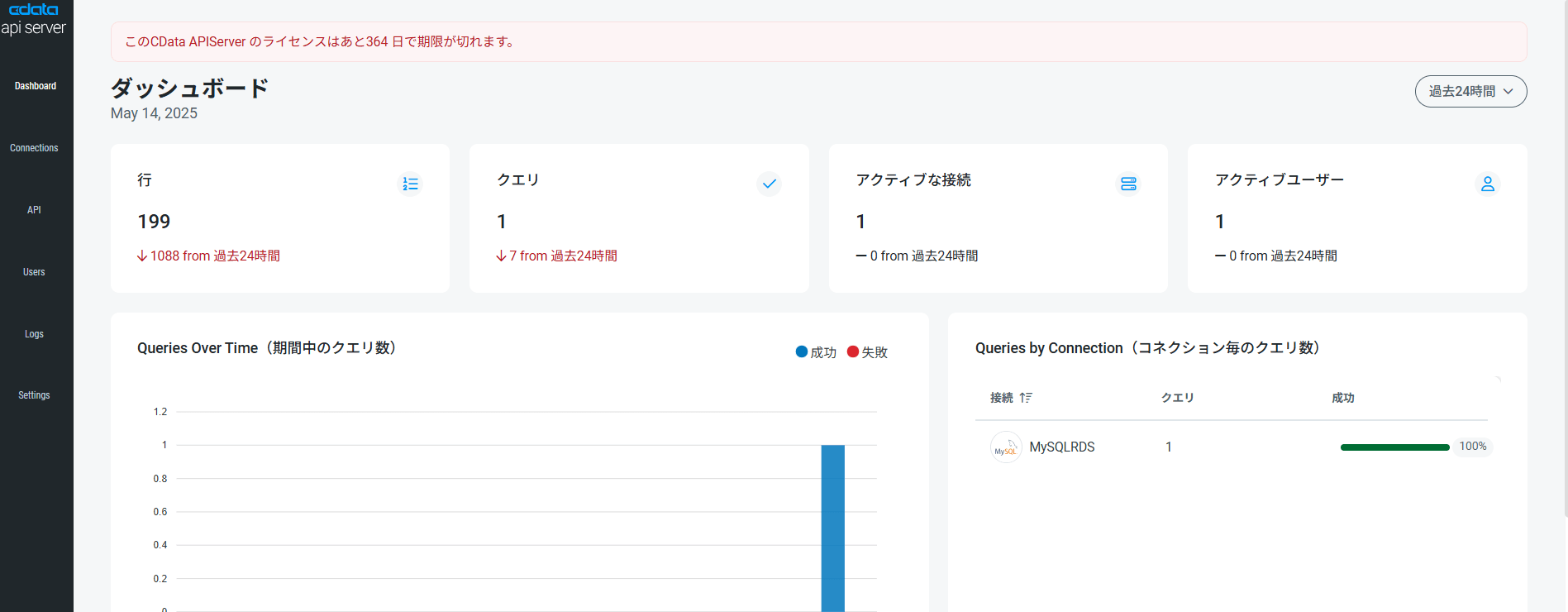Open the Dashboard sidebar item
Image resolution: width=1568 pixels, height=612 pixels.
click(x=36, y=86)
